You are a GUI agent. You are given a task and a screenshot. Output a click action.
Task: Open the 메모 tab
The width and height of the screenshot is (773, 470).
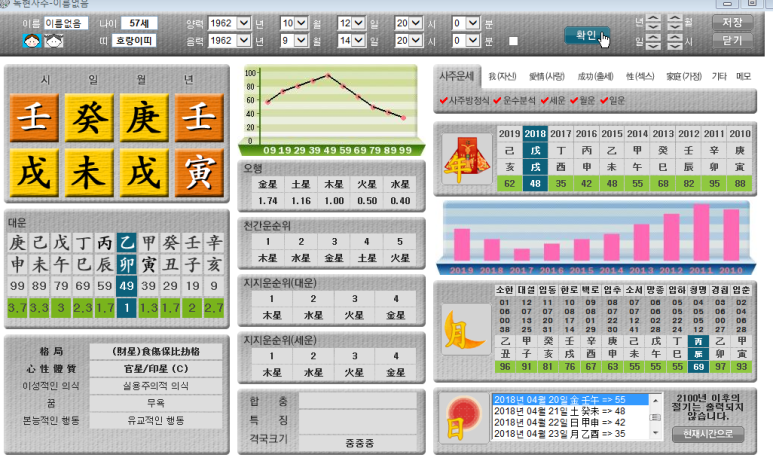[743, 76]
